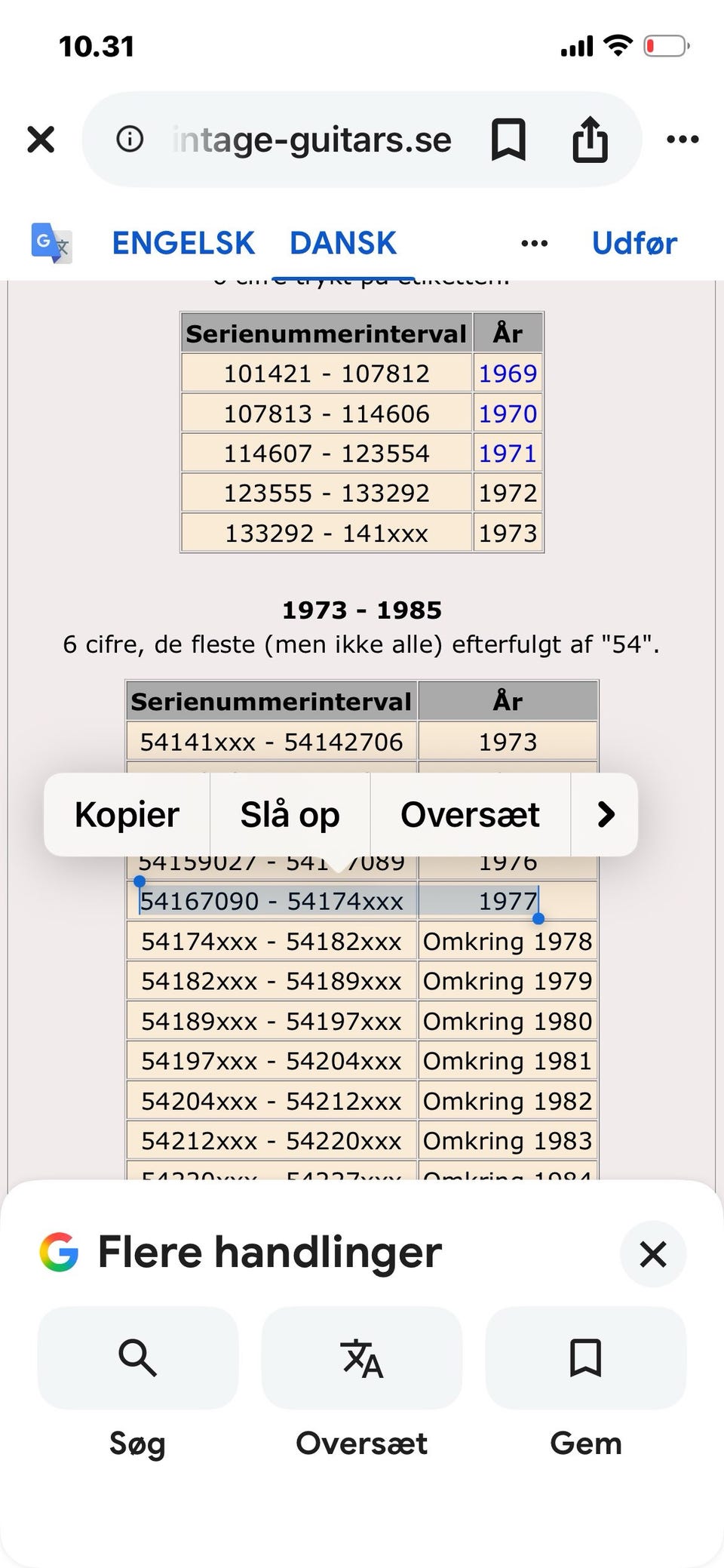Select cell 54182xxx - 54189xxx
The width and height of the screenshot is (724, 1568).
click(271, 981)
